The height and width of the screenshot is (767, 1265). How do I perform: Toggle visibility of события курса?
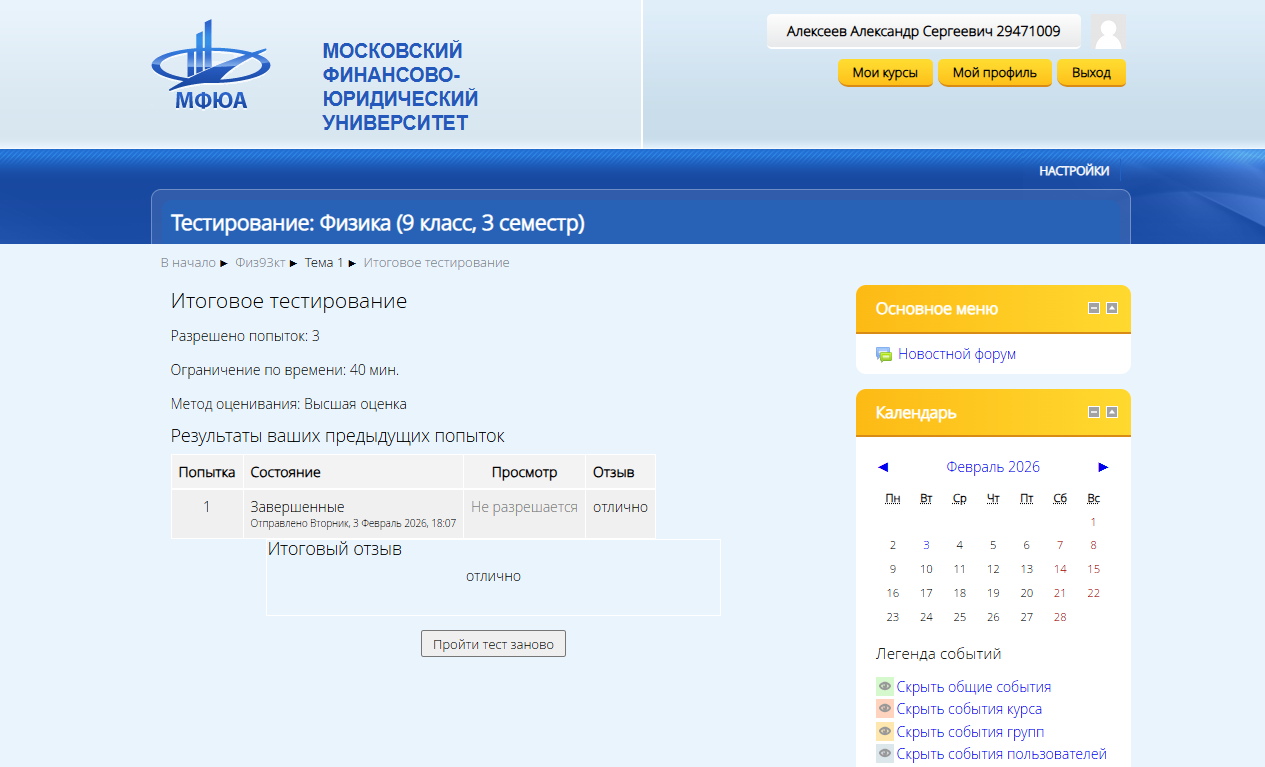[885, 709]
